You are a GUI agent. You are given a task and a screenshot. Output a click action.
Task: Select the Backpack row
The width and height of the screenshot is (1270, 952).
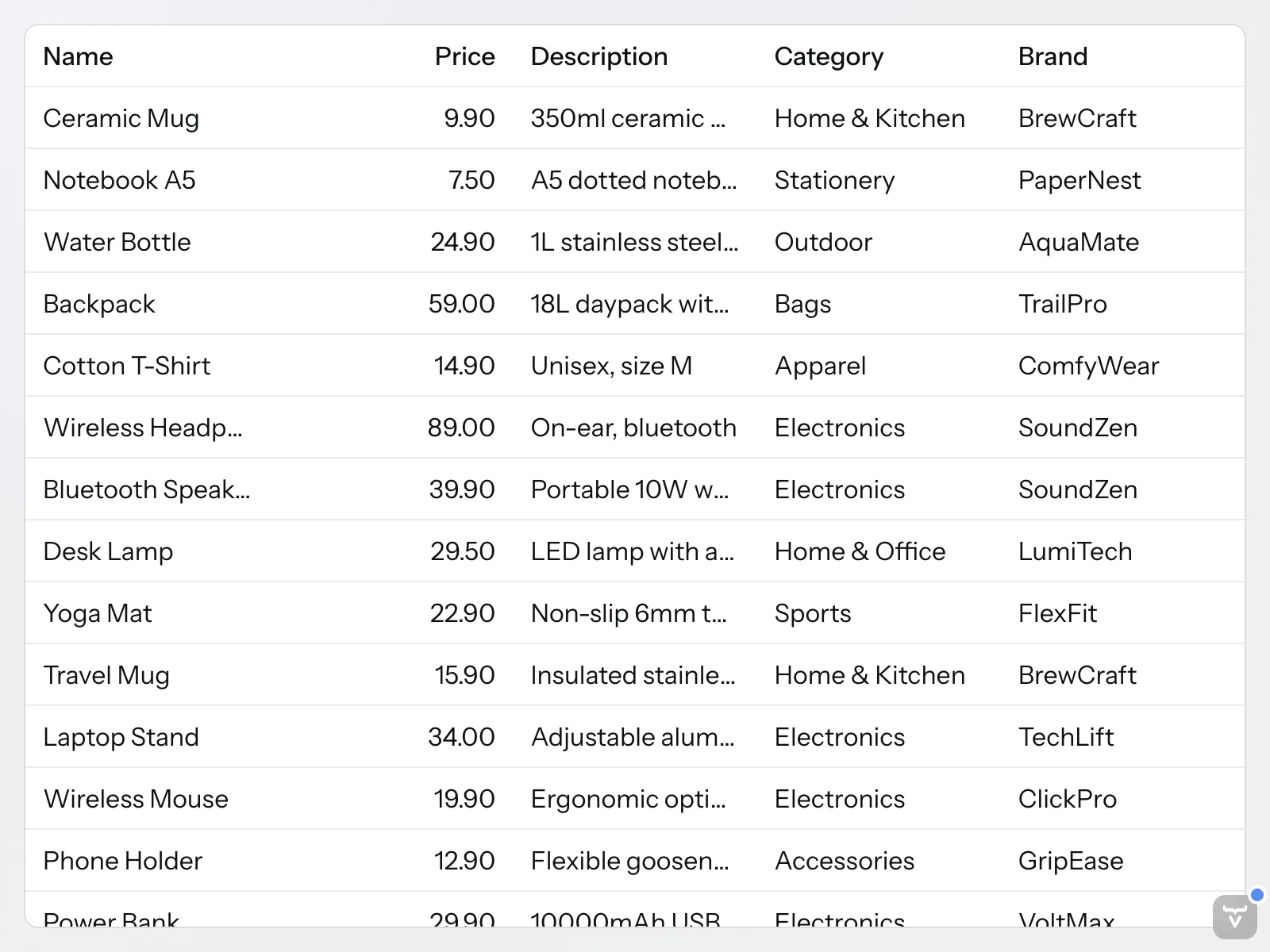[x=99, y=304]
